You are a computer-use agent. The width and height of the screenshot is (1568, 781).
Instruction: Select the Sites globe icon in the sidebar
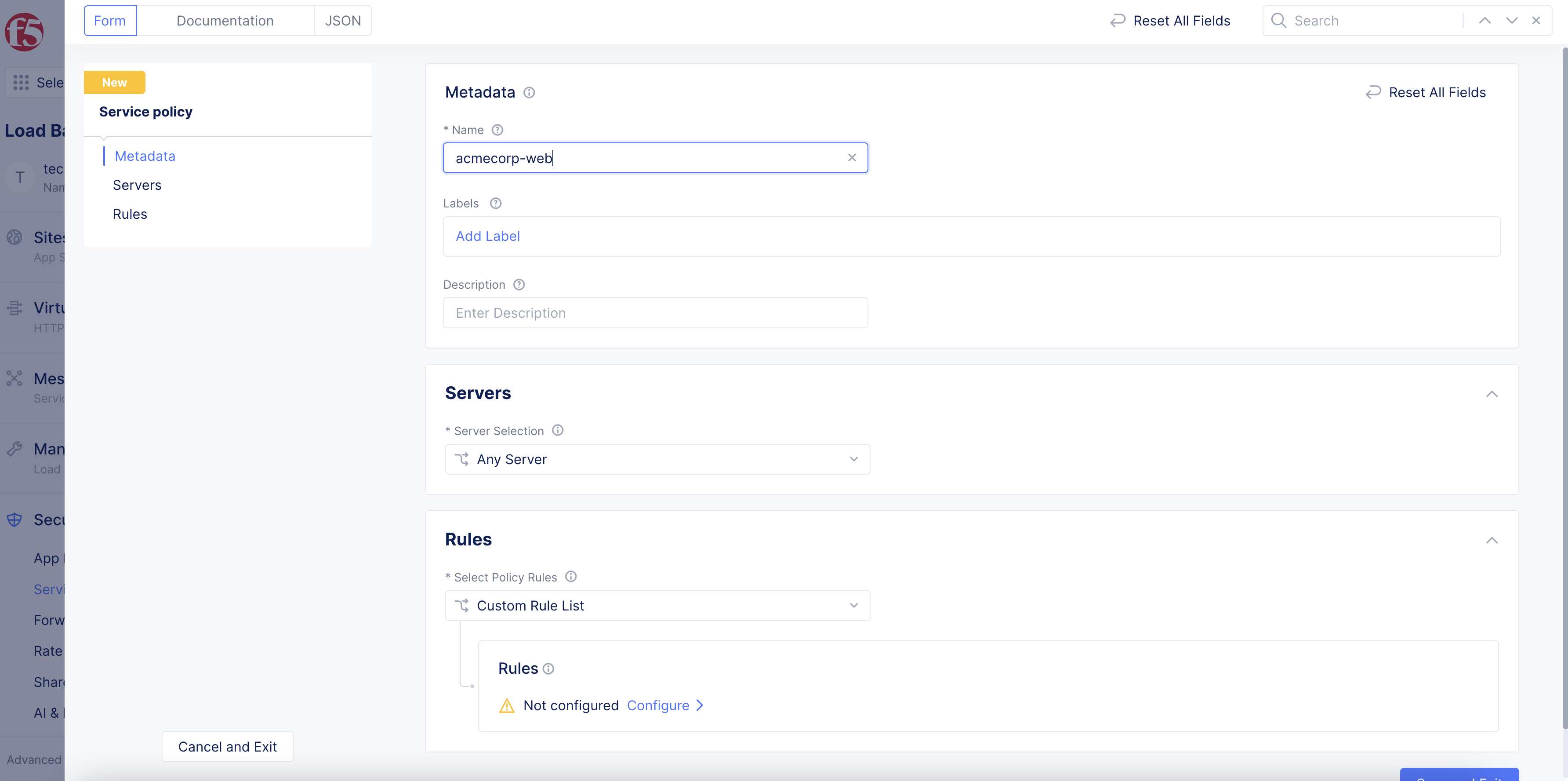click(13, 237)
